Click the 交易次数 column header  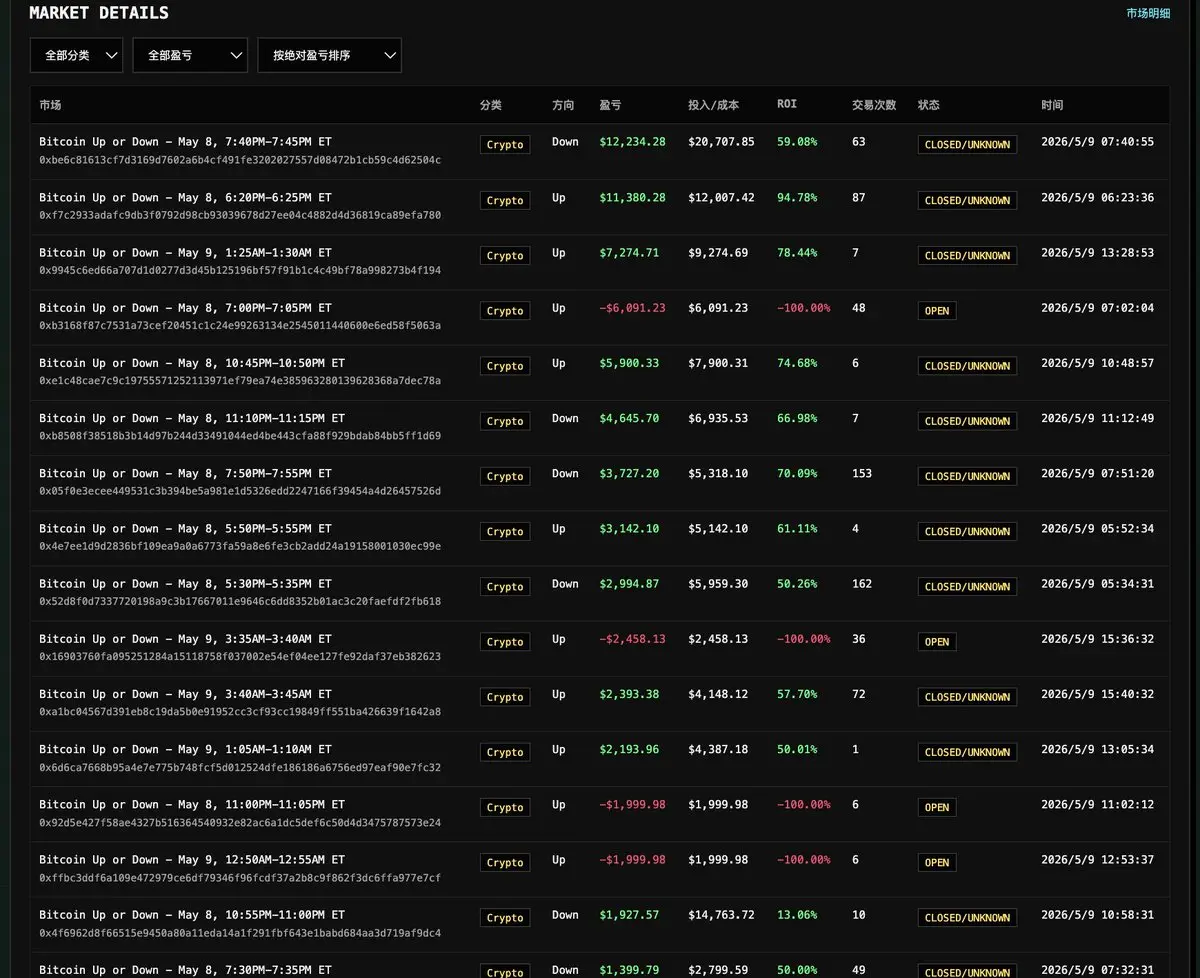[x=874, y=105]
